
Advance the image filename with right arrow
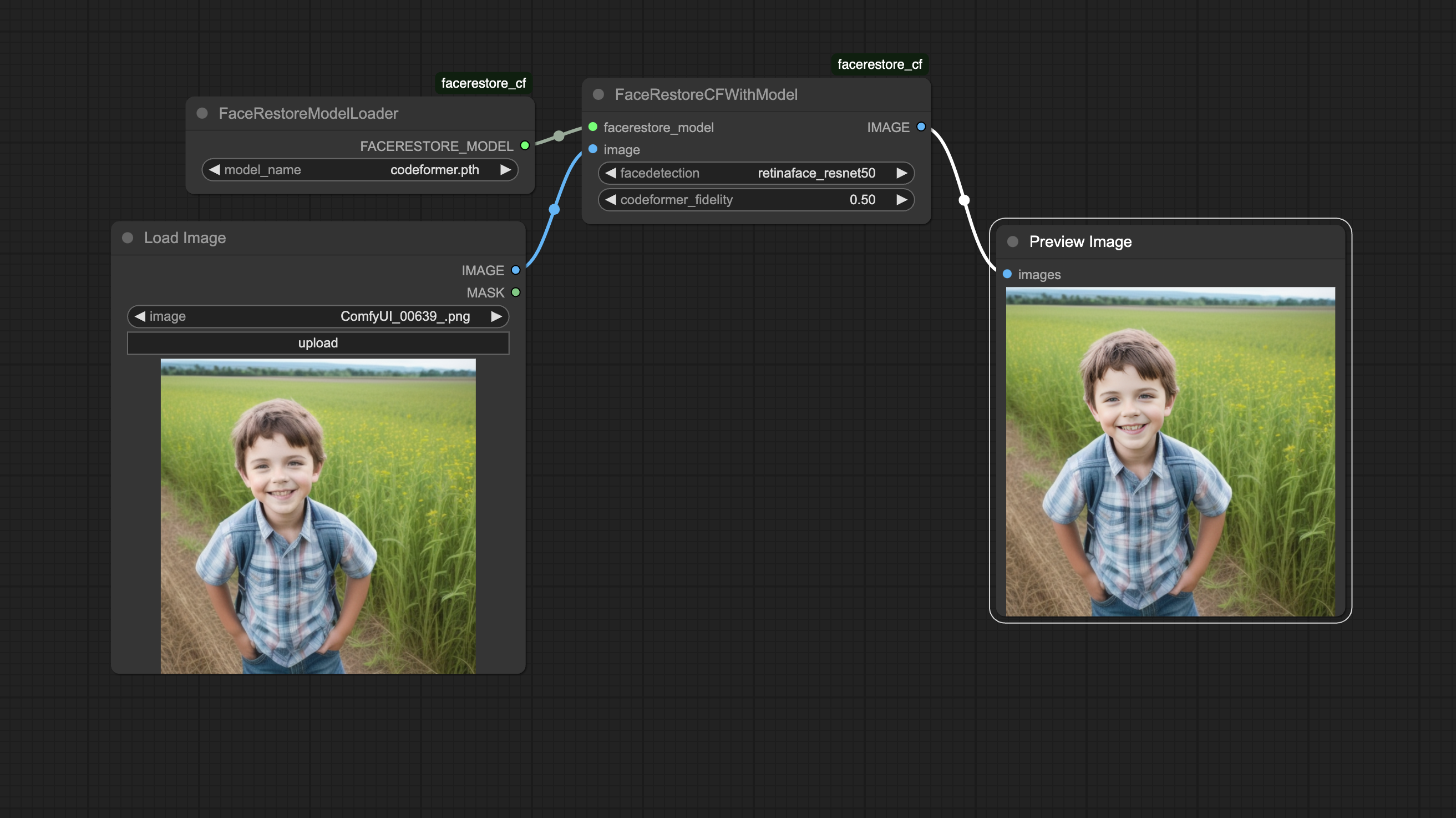coord(496,316)
